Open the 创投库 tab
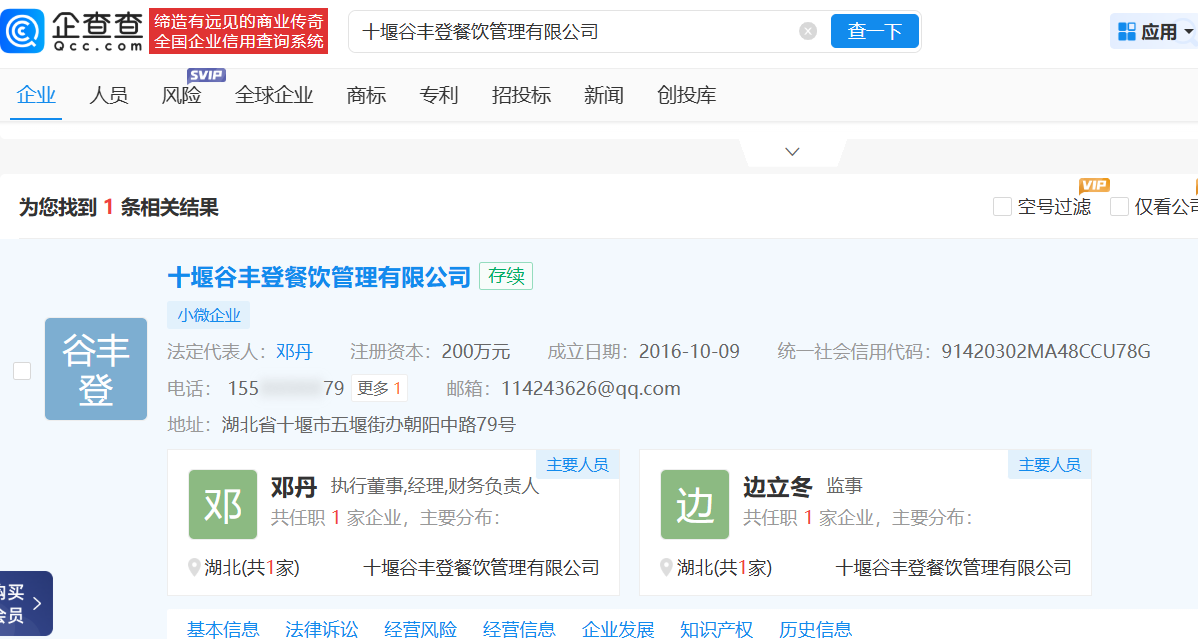This screenshot has height=639, width=1198. (686, 96)
